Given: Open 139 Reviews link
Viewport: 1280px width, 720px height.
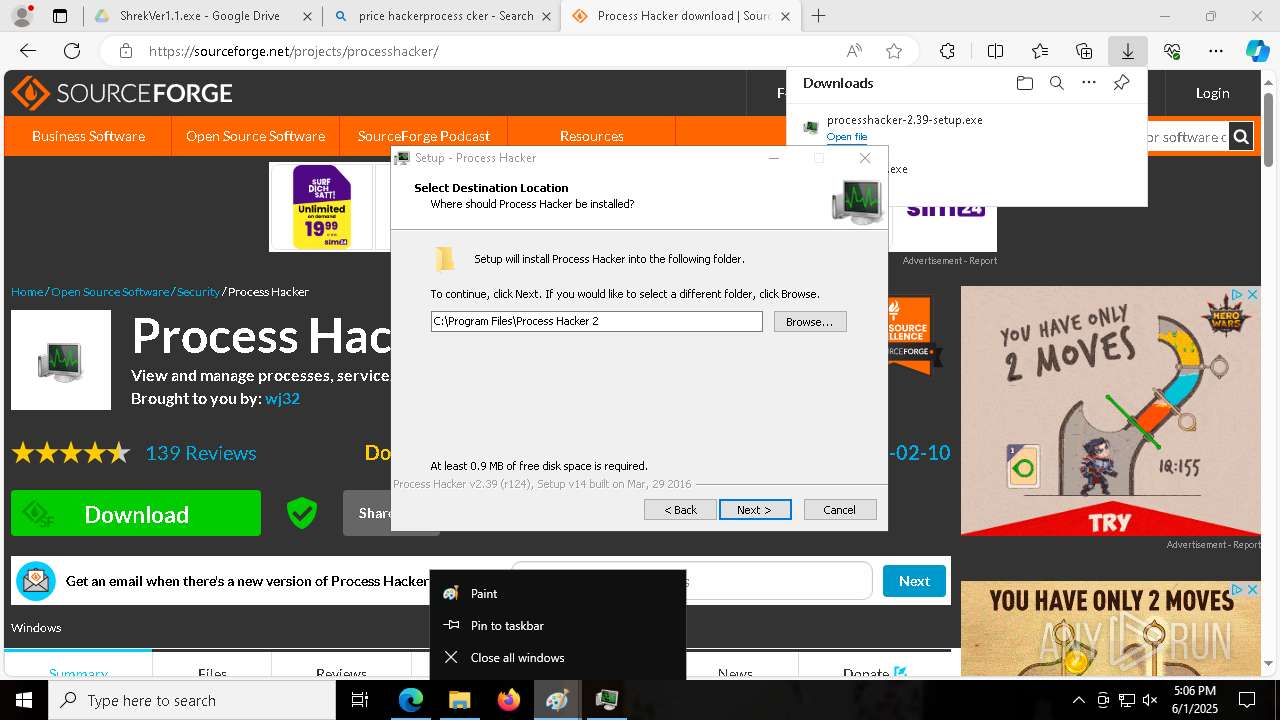Looking at the screenshot, I should click(201, 453).
